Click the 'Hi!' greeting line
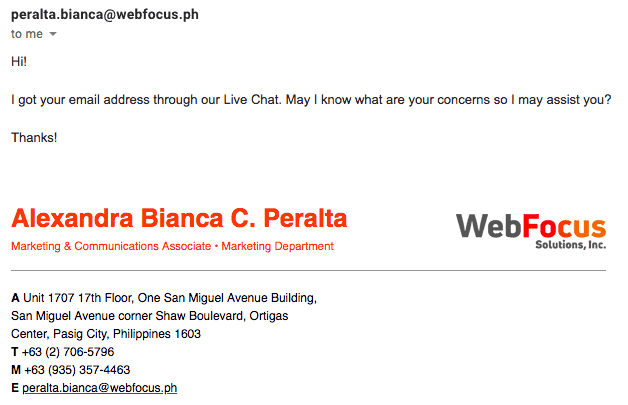 19,61
